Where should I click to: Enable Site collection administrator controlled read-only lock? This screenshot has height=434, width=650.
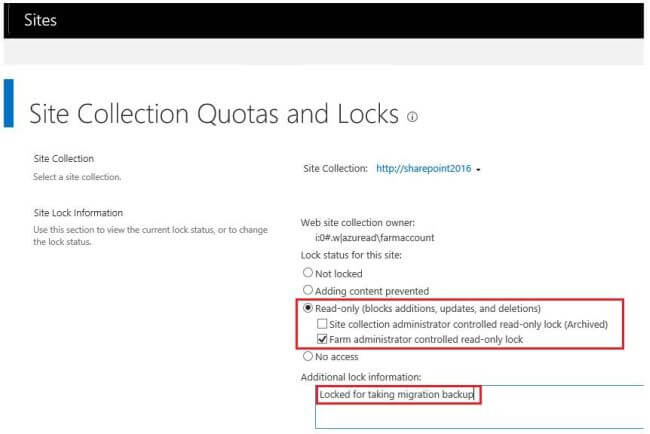pyautogui.click(x=322, y=324)
